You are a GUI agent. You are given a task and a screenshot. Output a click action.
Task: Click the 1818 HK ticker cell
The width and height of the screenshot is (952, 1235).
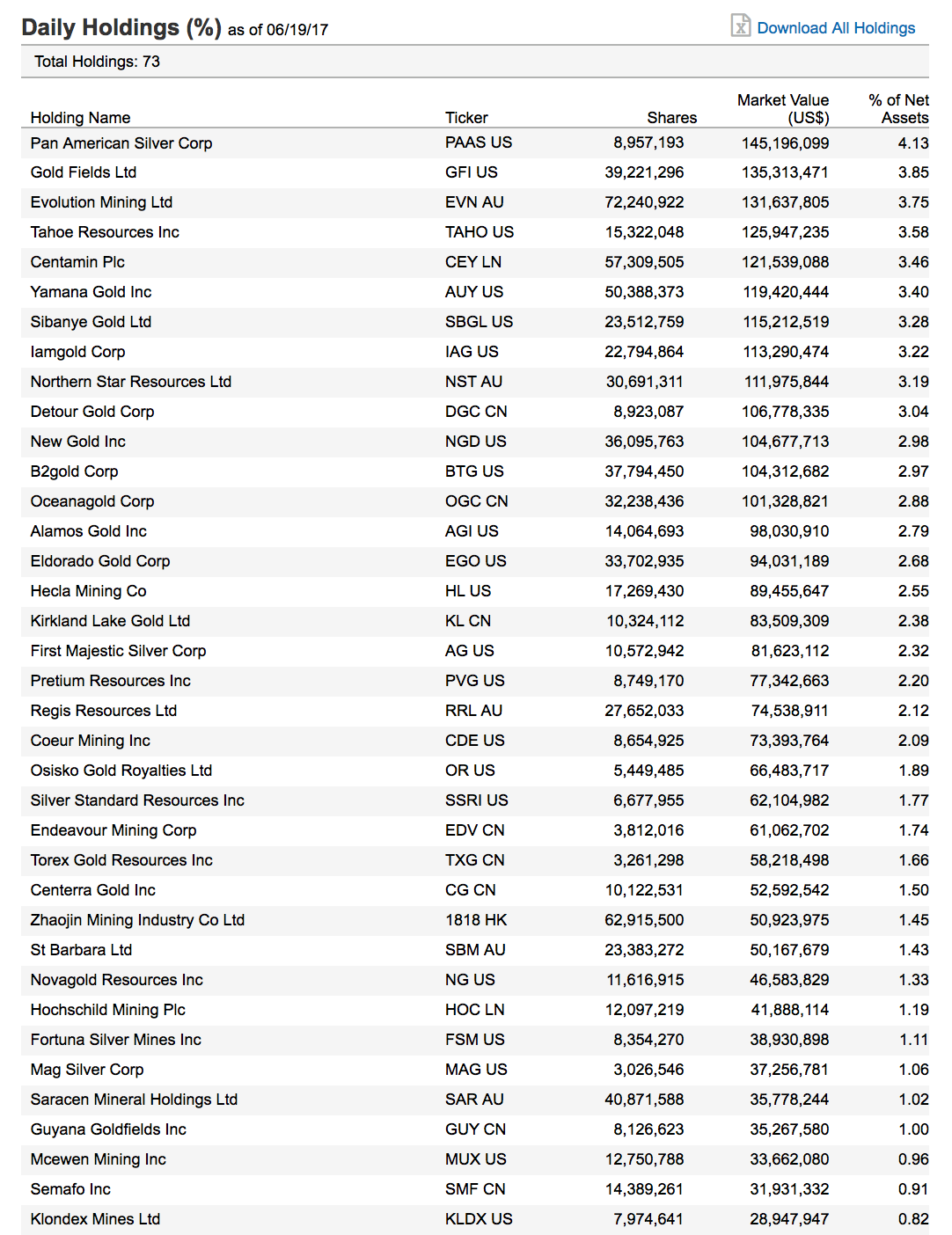pyautogui.click(x=476, y=920)
